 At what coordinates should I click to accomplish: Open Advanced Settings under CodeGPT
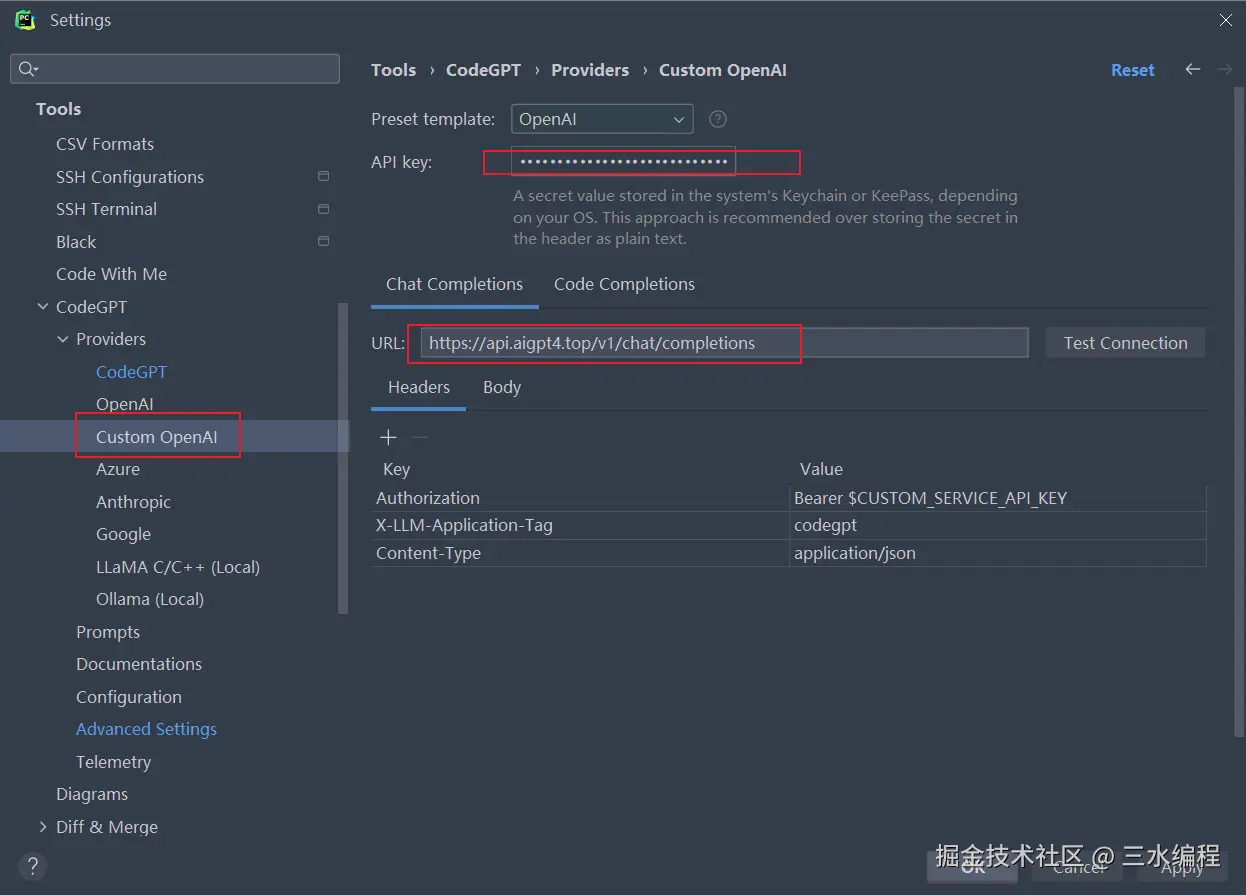click(146, 729)
